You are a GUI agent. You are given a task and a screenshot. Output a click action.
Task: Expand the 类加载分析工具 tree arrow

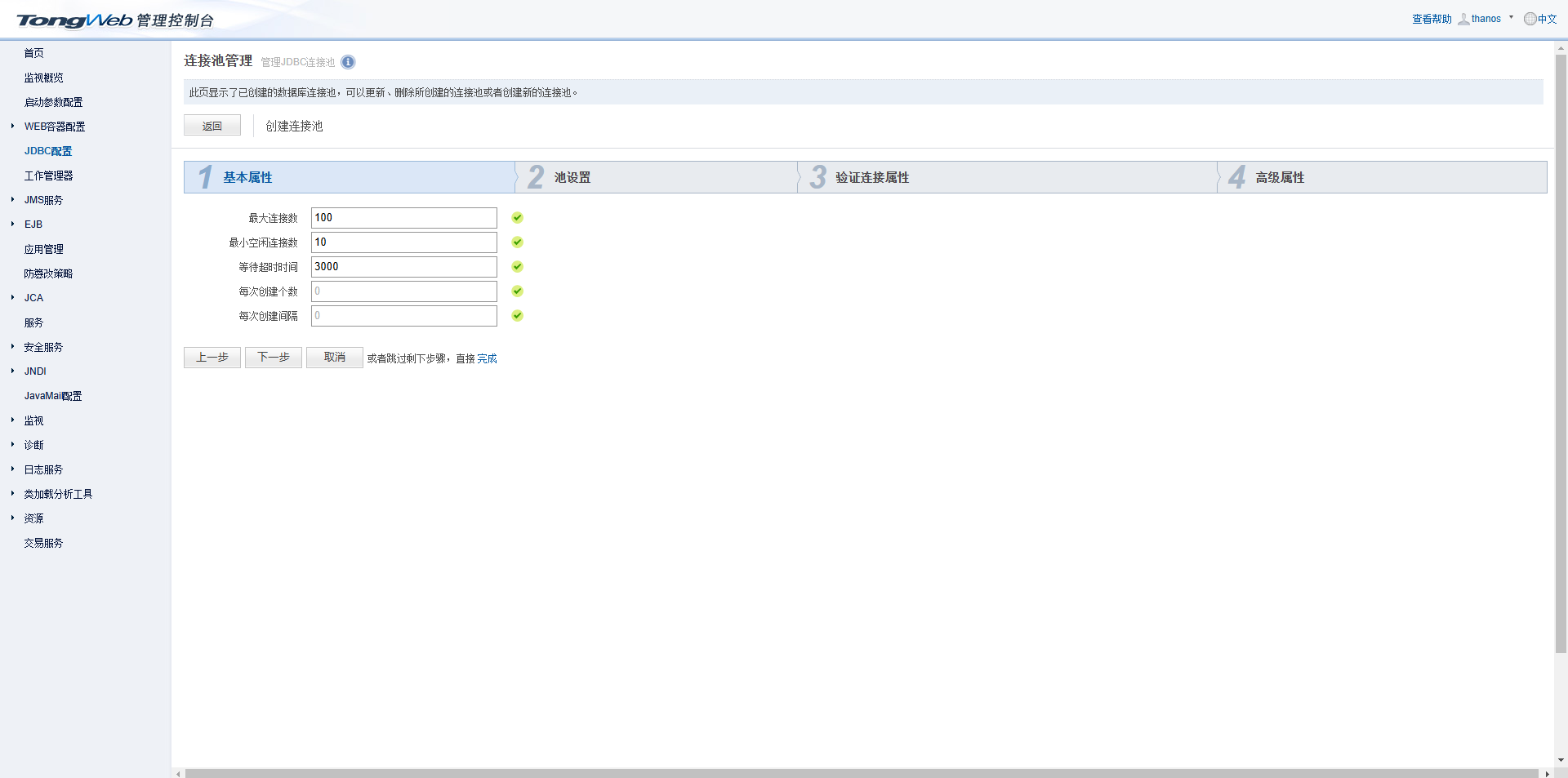pyautogui.click(x=13, y=493)
